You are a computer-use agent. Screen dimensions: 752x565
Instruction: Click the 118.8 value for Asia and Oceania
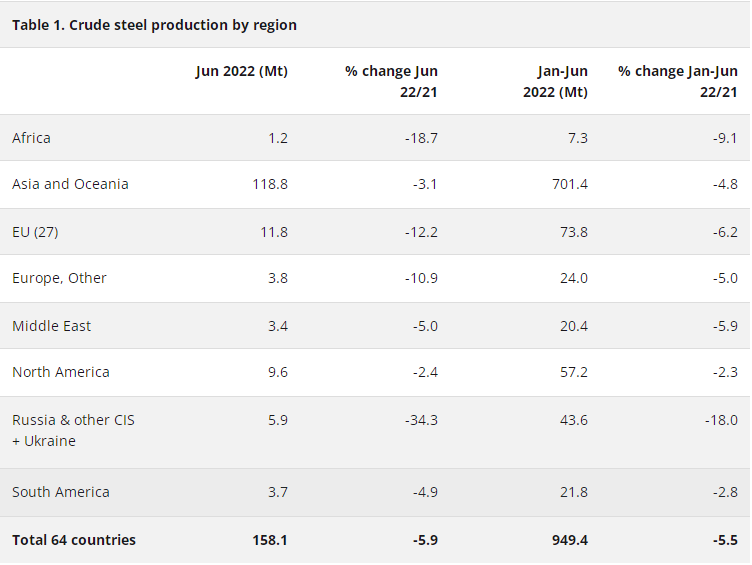(x=270, y=184)
